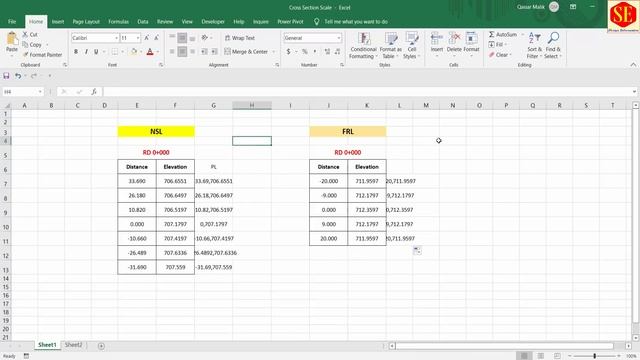
Task: Open Cell Styles gallery
Action: click(411, 45)
